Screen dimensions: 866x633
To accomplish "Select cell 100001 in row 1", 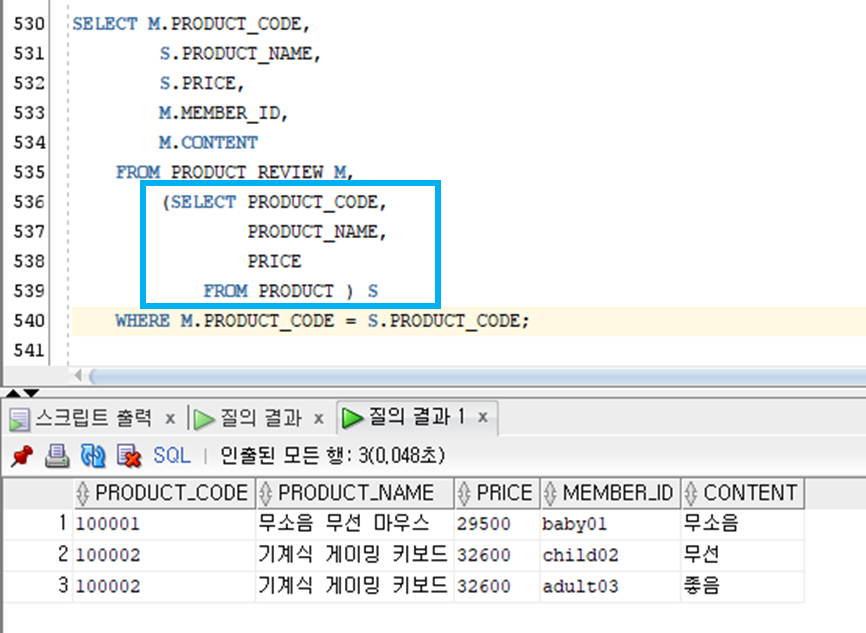I will point(165,524).
